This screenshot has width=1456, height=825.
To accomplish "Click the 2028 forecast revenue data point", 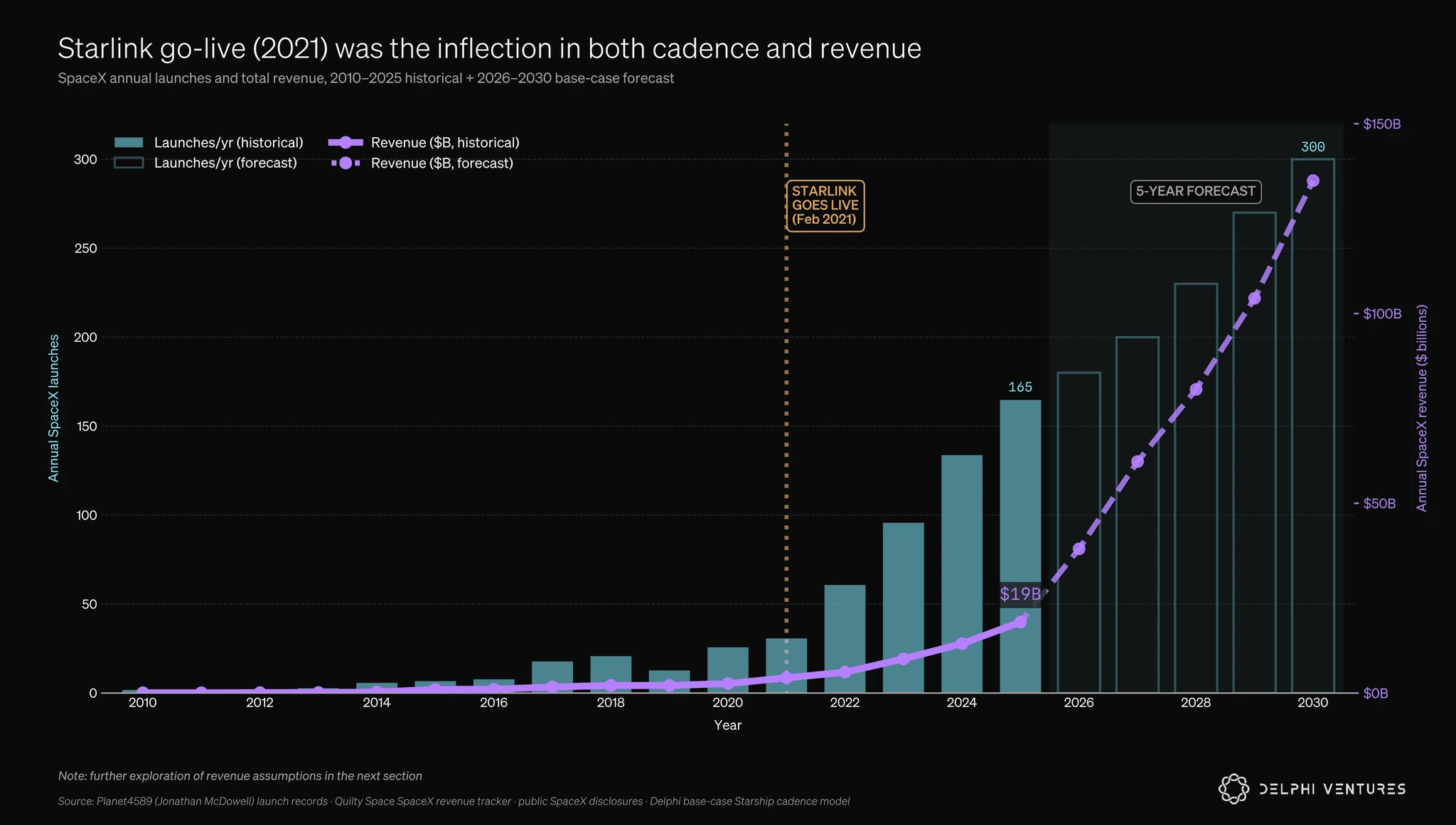I will (x=1196, y=389).
